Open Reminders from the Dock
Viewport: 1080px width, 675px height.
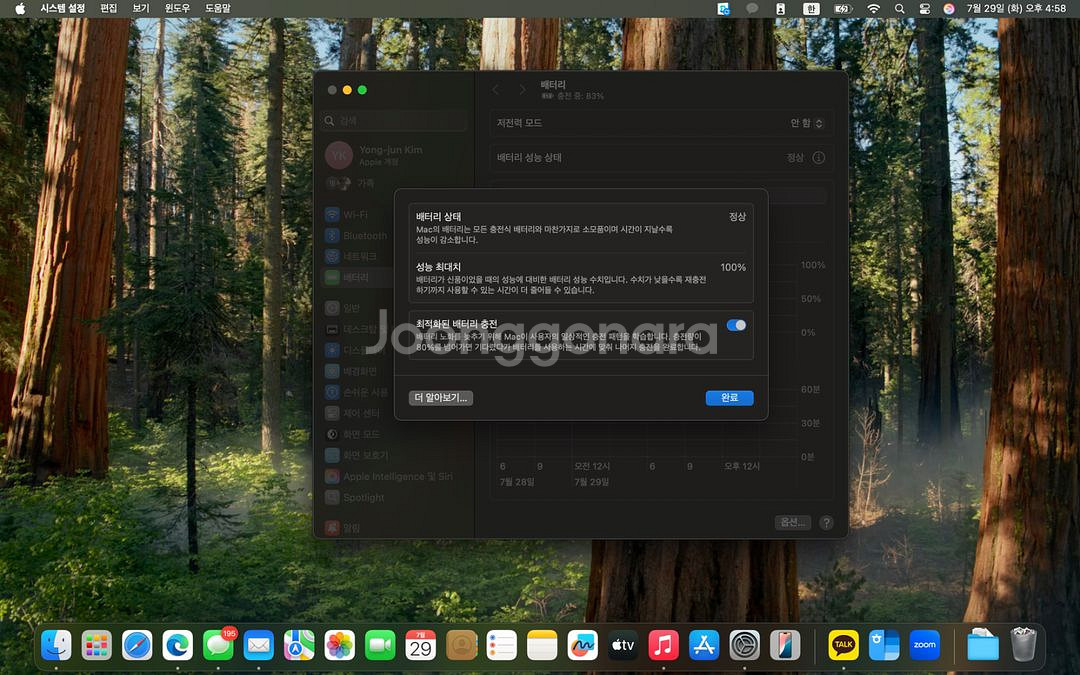501,645
